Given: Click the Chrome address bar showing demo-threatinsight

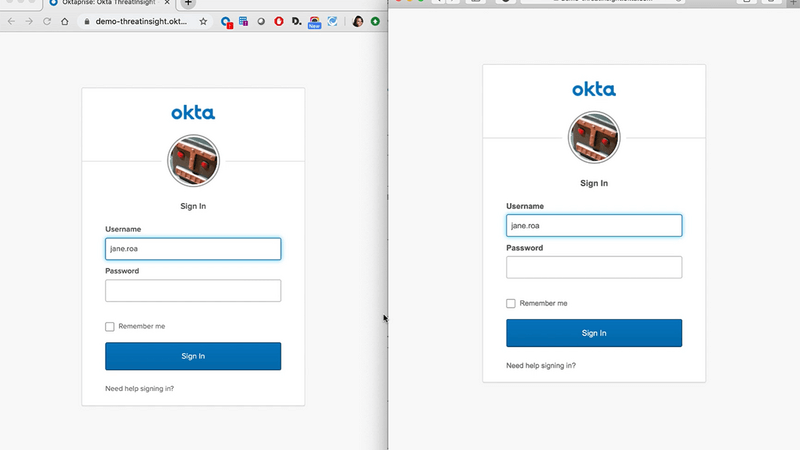Looking at the screenshot, I should [140, 21].
